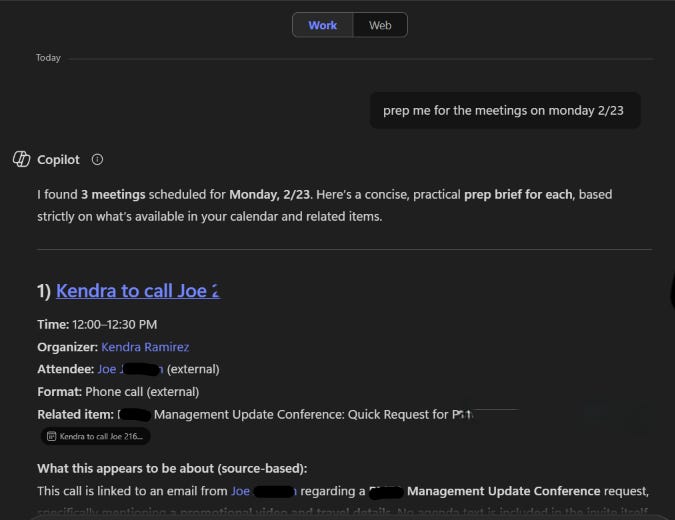Click the 'Copilot' name label
The height and width of the screenshot is (520, 675).
click(58, 160)
